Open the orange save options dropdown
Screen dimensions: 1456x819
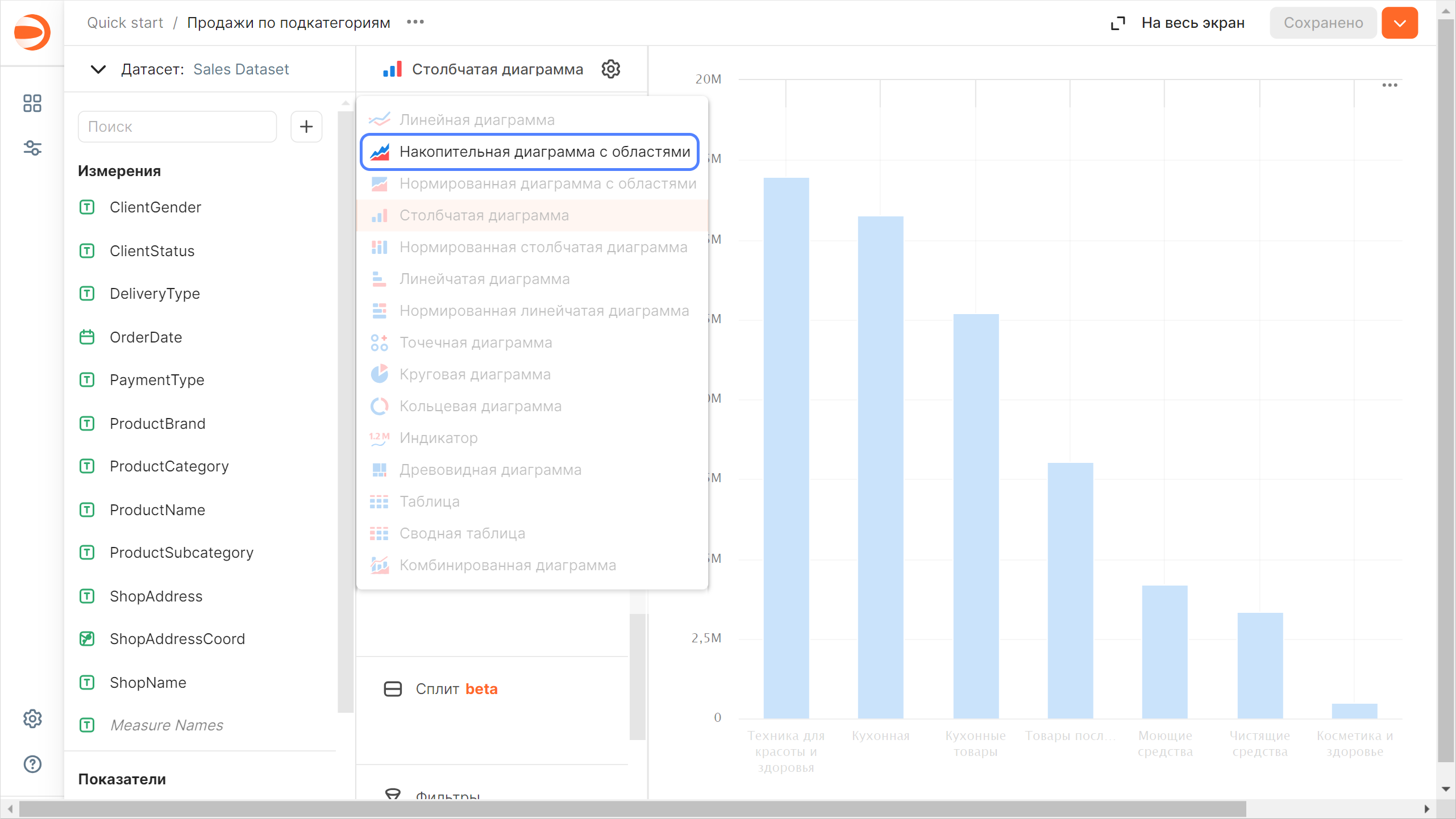point(1399,23)
